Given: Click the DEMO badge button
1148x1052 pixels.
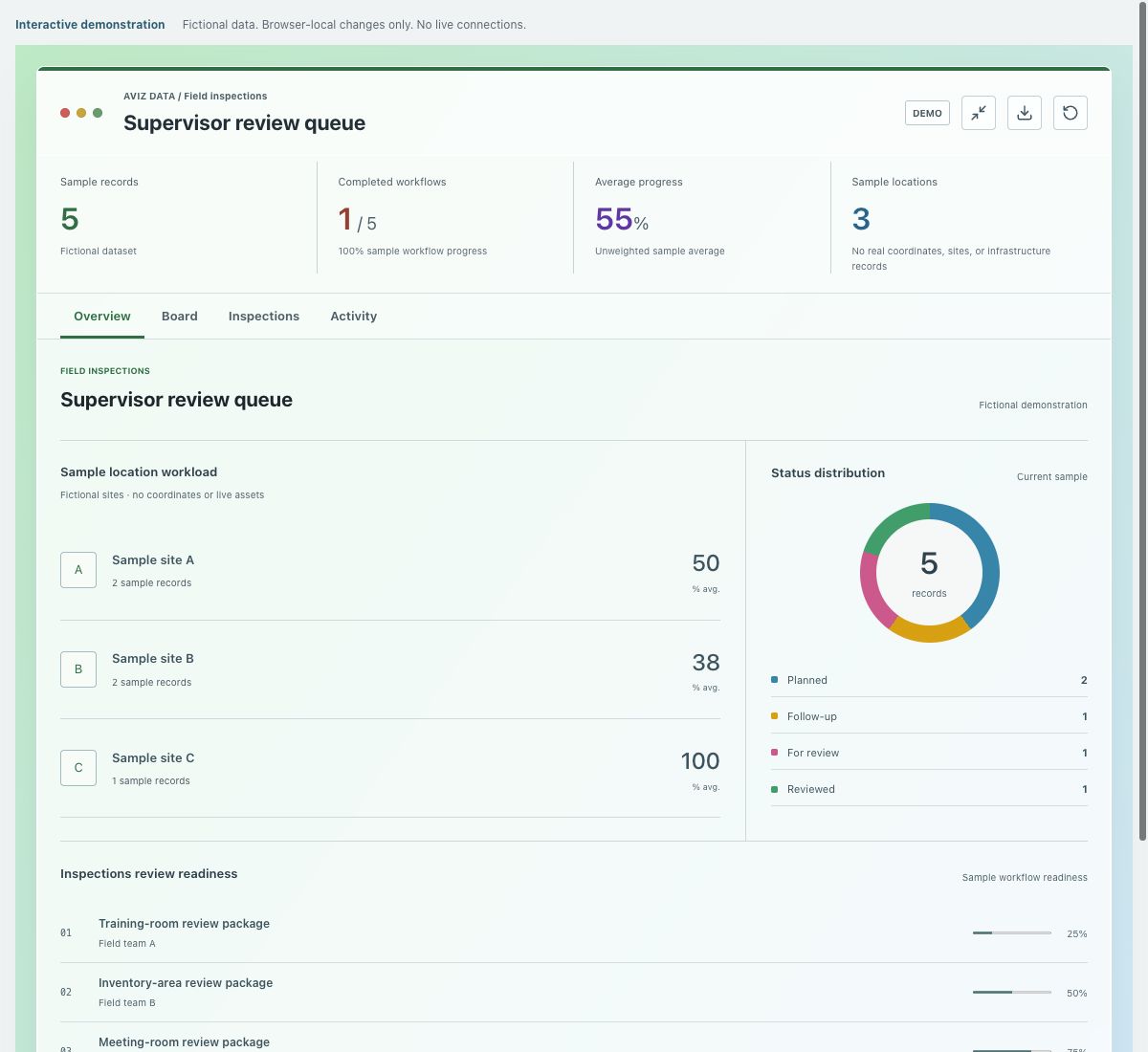Looking at the screenshot, I should [927, 113].
